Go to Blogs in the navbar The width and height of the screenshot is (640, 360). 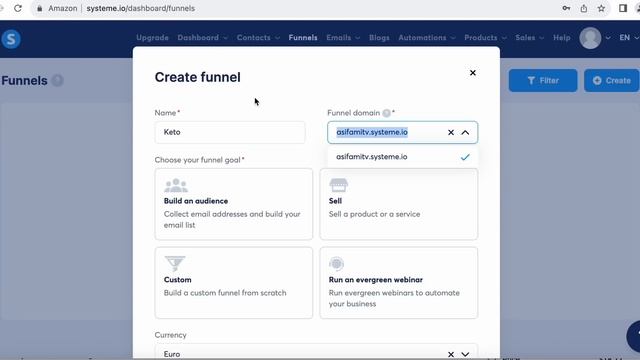pyautogui.click(x=379, y=38)
